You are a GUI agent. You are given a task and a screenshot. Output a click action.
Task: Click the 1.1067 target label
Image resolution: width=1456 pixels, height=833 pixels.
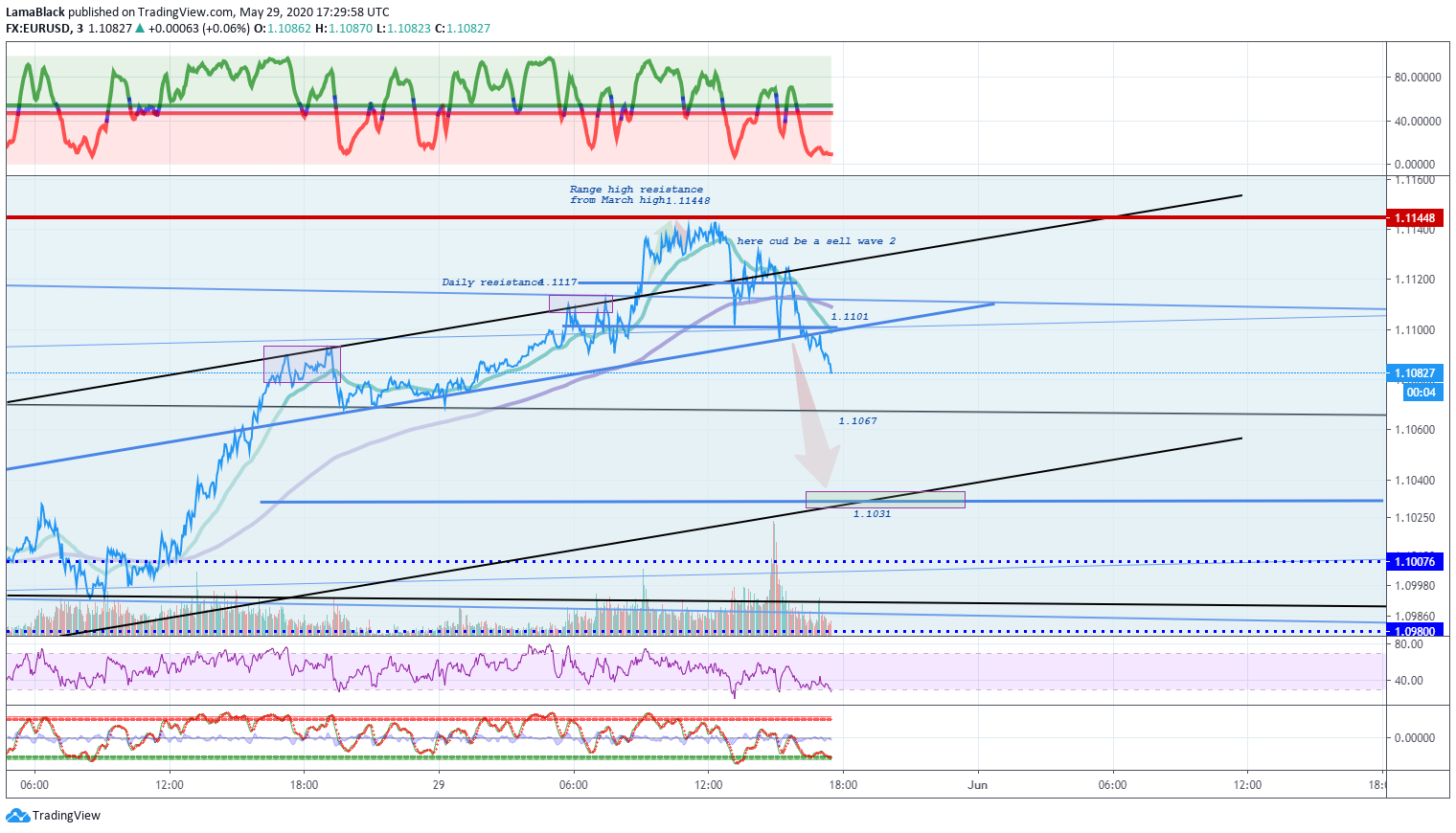coord(857,421)
